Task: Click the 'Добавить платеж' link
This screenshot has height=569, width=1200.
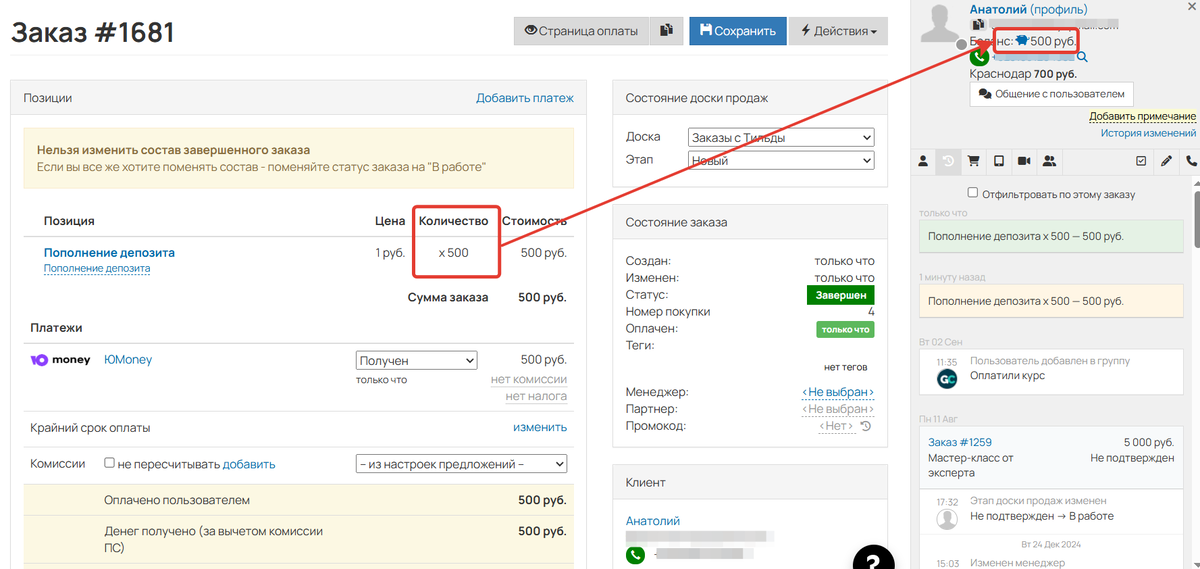Action: tap(524, 98)
